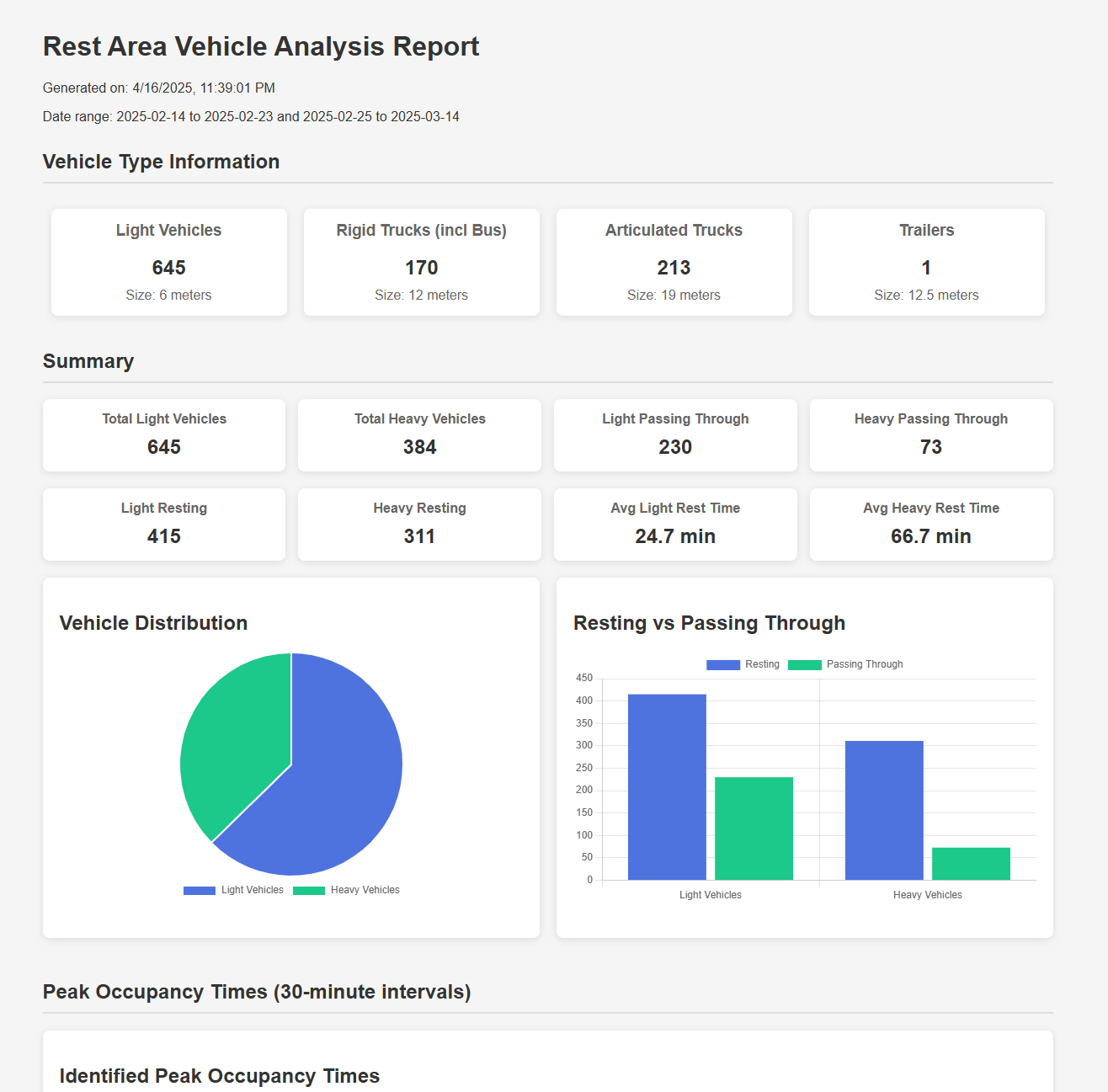This screenshot has width=1108, height=1092.
Task: Click the Articulated Trucks card
Action: tap(674, 262)
